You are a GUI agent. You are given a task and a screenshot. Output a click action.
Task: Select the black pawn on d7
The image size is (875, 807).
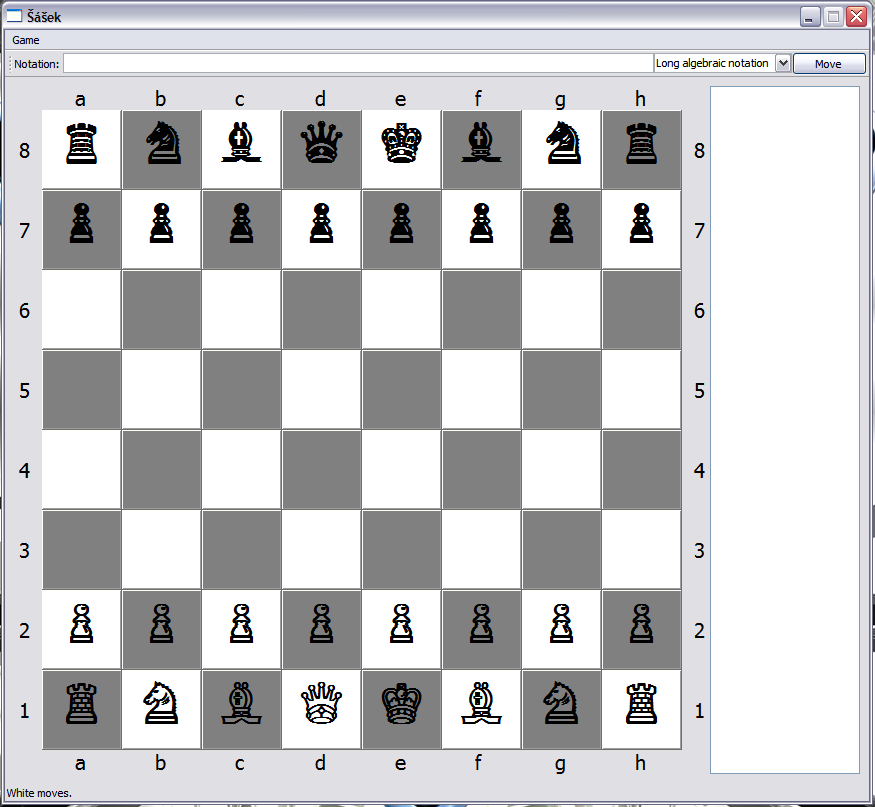pos(321,223)
